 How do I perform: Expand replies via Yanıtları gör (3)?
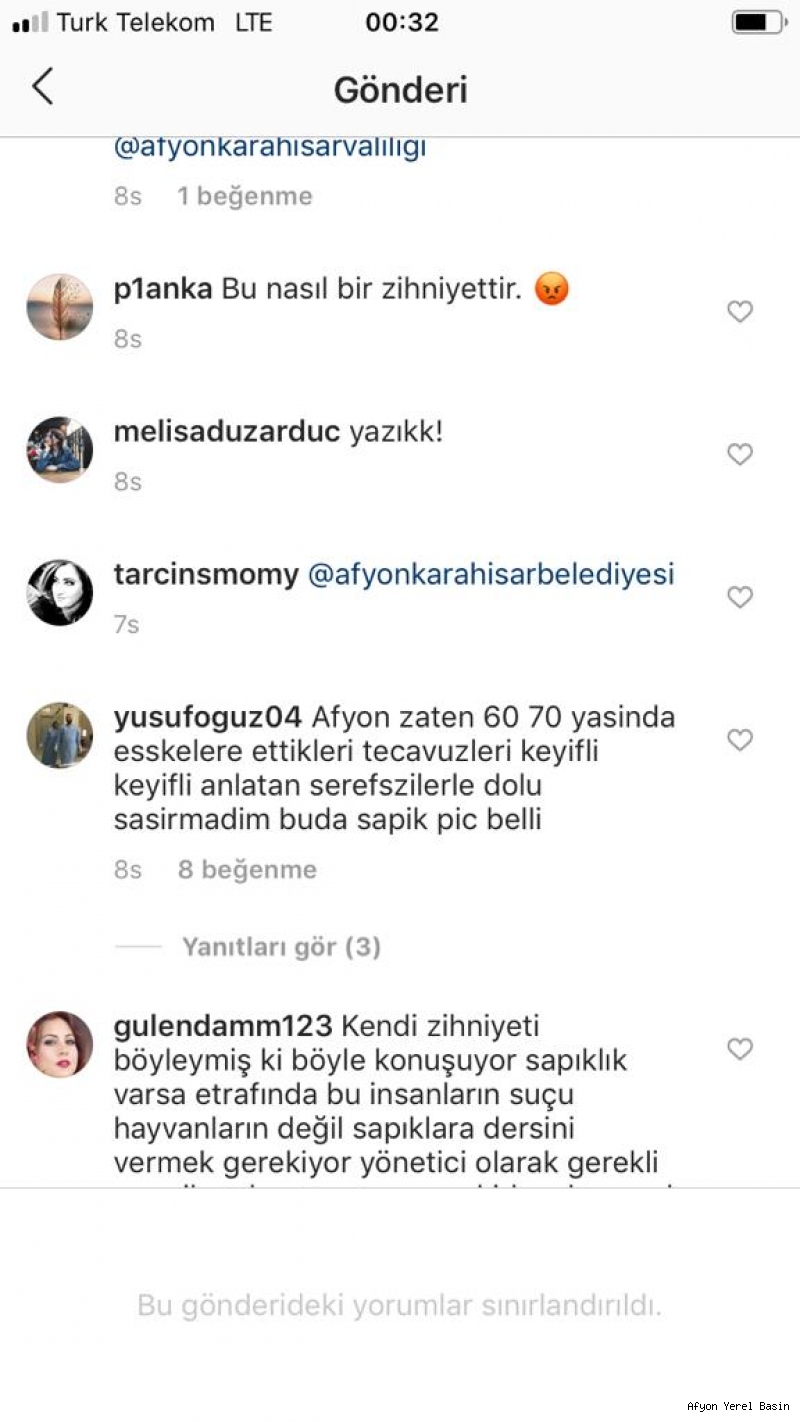[281, 947]
